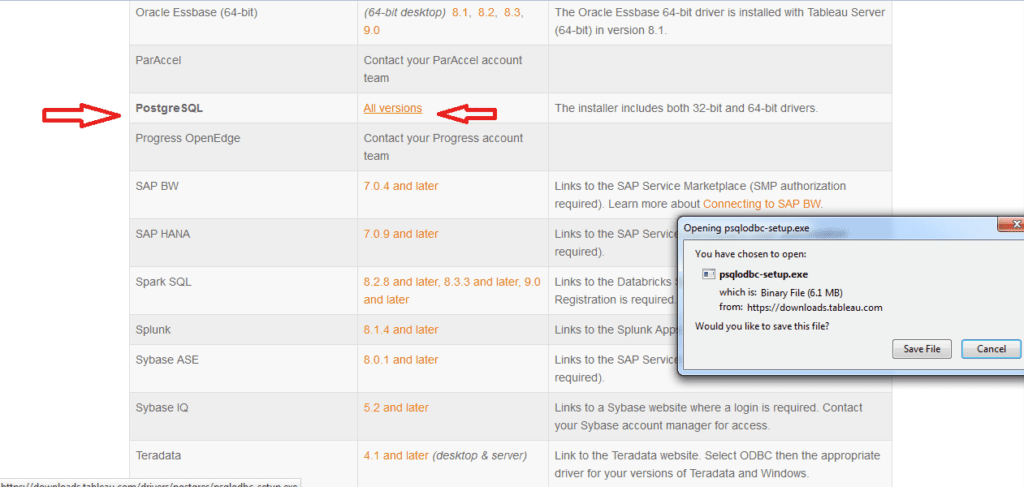Select the PostgreSQL row label
The image size is (1024, 487).
pyautogui.click(x=169, y=108)
